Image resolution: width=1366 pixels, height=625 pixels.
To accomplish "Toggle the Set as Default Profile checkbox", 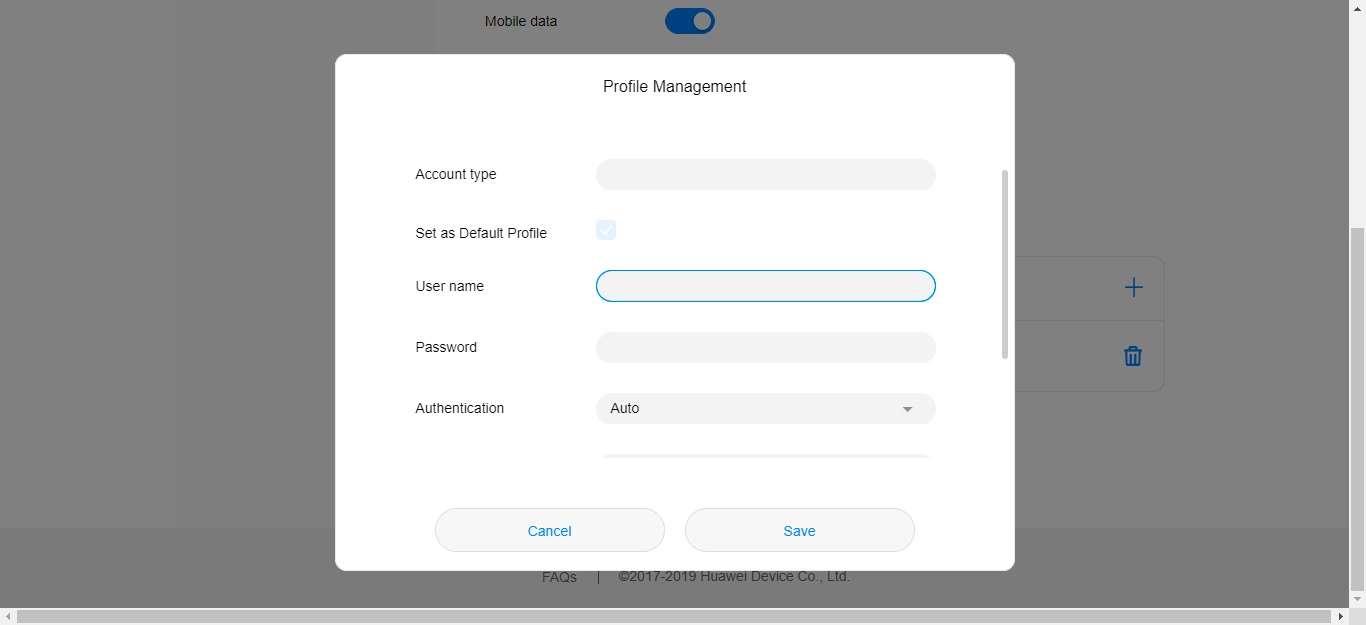I will (x=606, y=231).
